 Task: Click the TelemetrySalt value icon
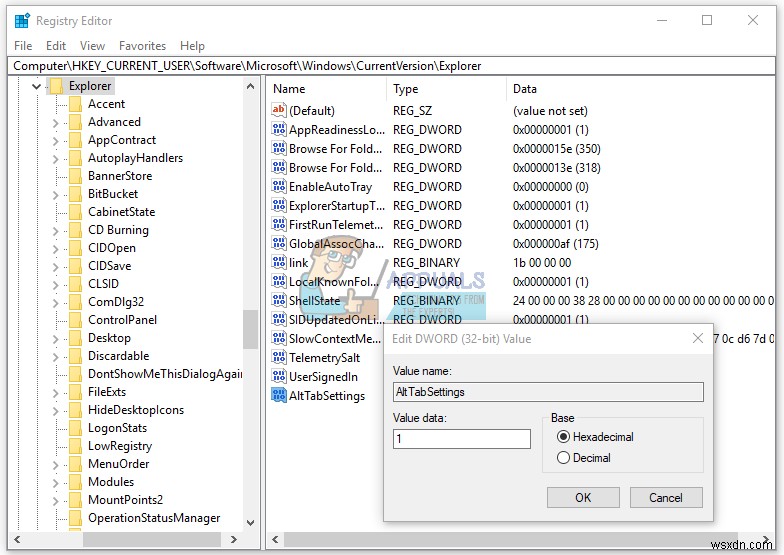tap(278, 357)
